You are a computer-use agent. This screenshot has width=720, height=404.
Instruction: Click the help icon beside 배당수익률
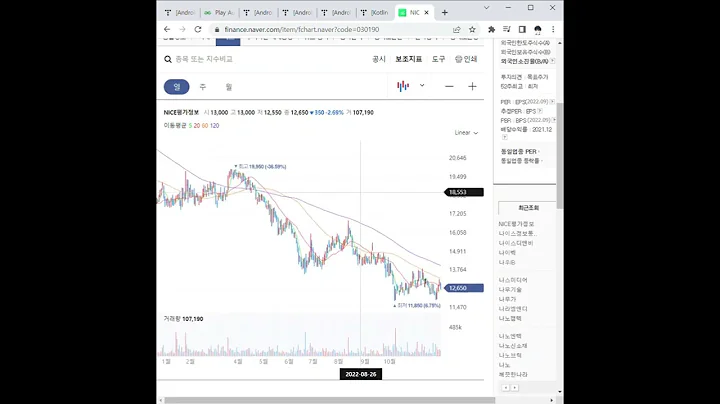pyautogui.click(x=505, y=137)
